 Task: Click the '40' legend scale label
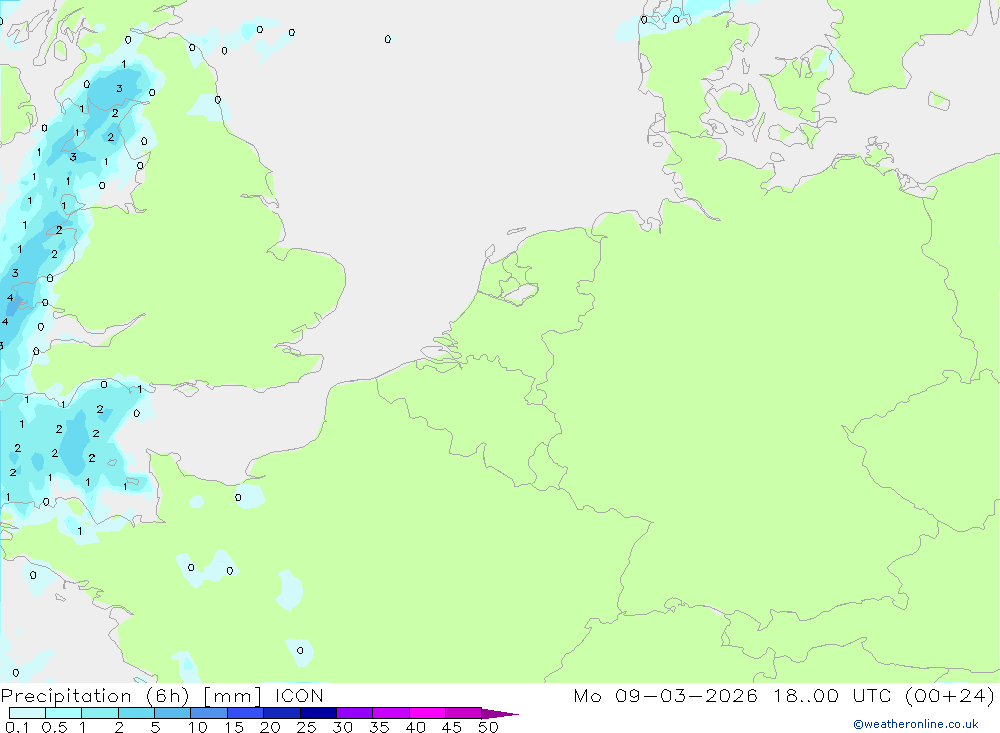pyautogui.click(x=415, y=727)
